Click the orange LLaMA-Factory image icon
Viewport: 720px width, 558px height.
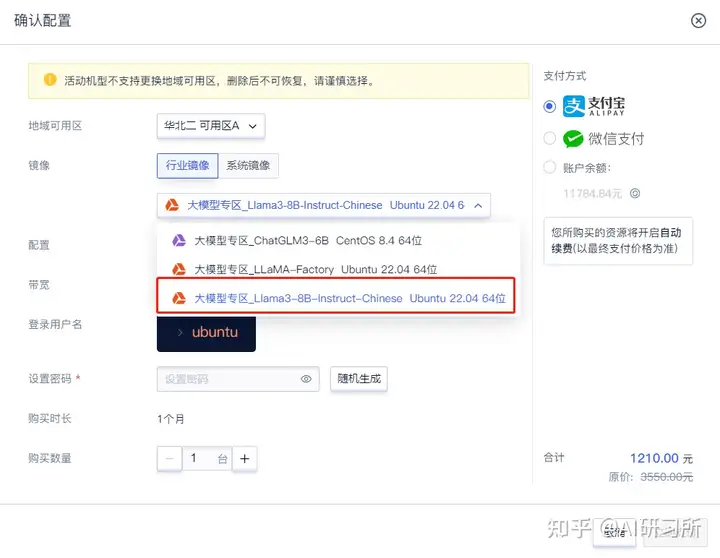(179, 269)
